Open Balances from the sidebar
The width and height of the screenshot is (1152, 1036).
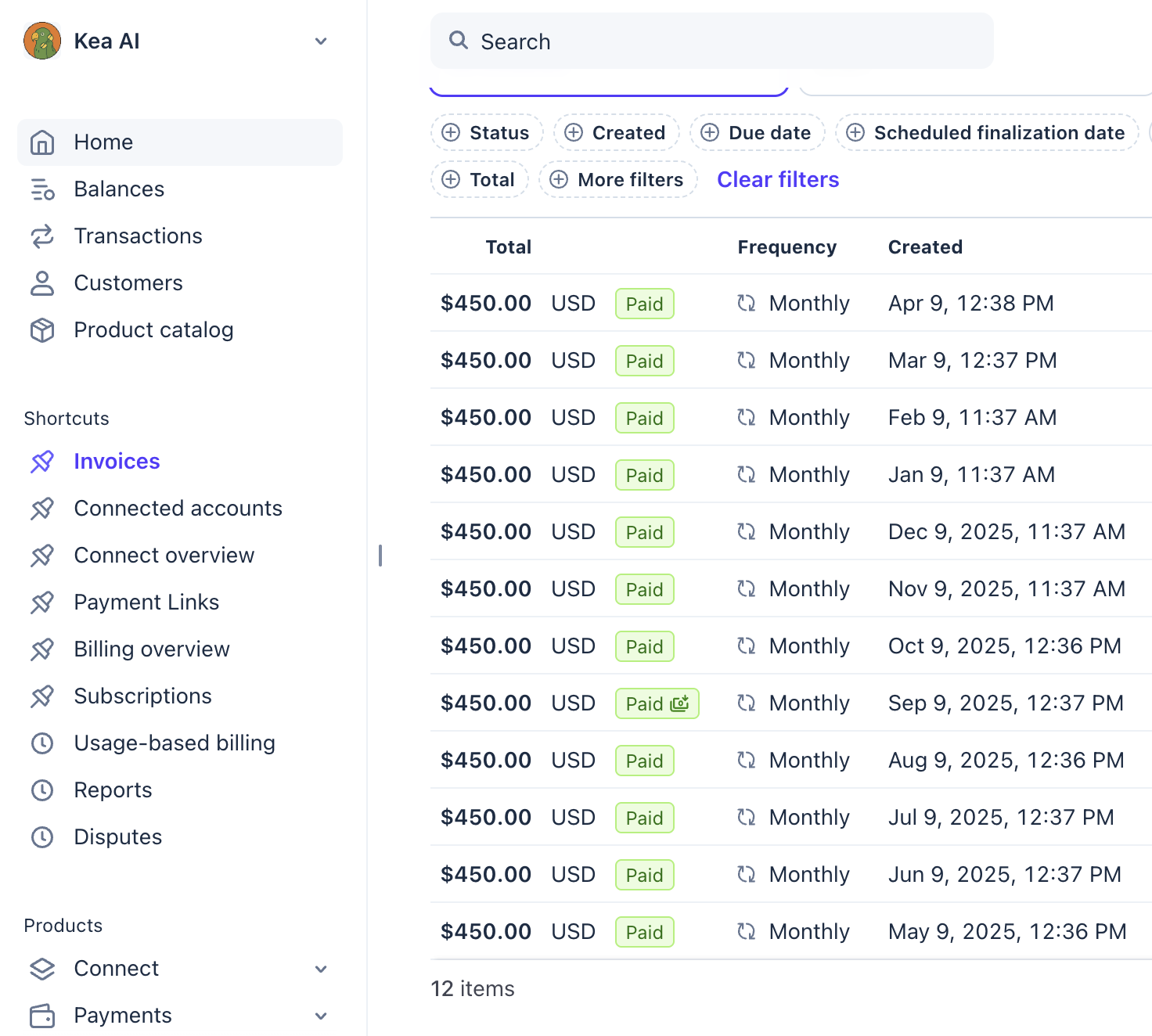point(119,189)
